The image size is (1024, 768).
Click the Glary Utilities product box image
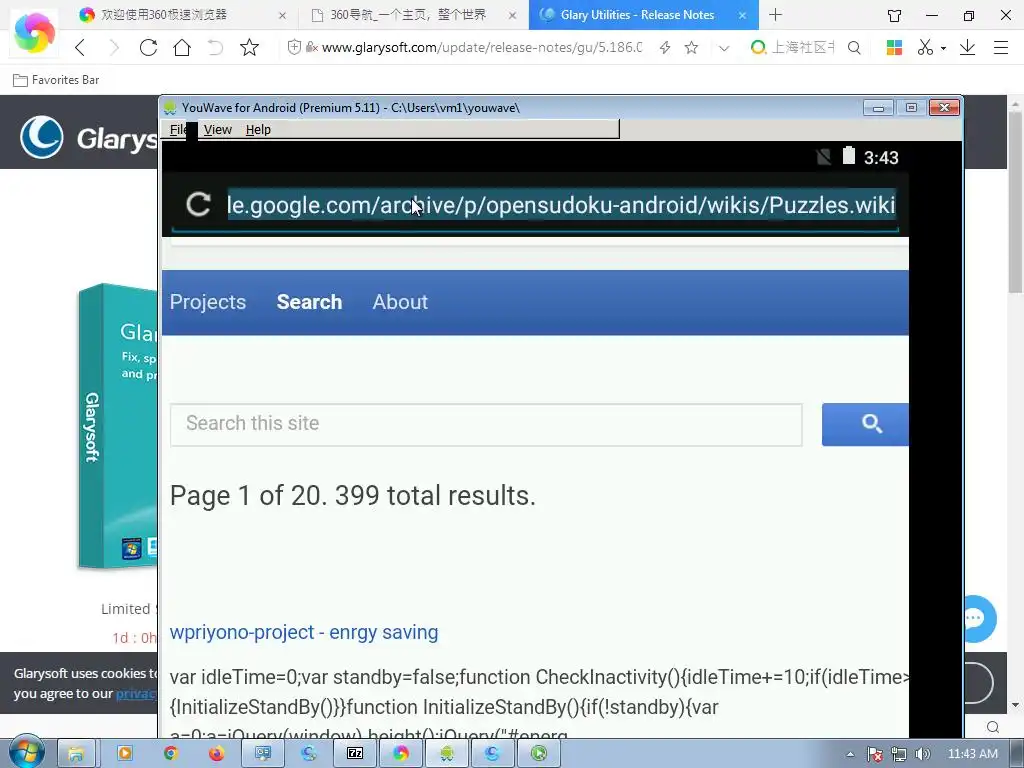click(118, 426)
